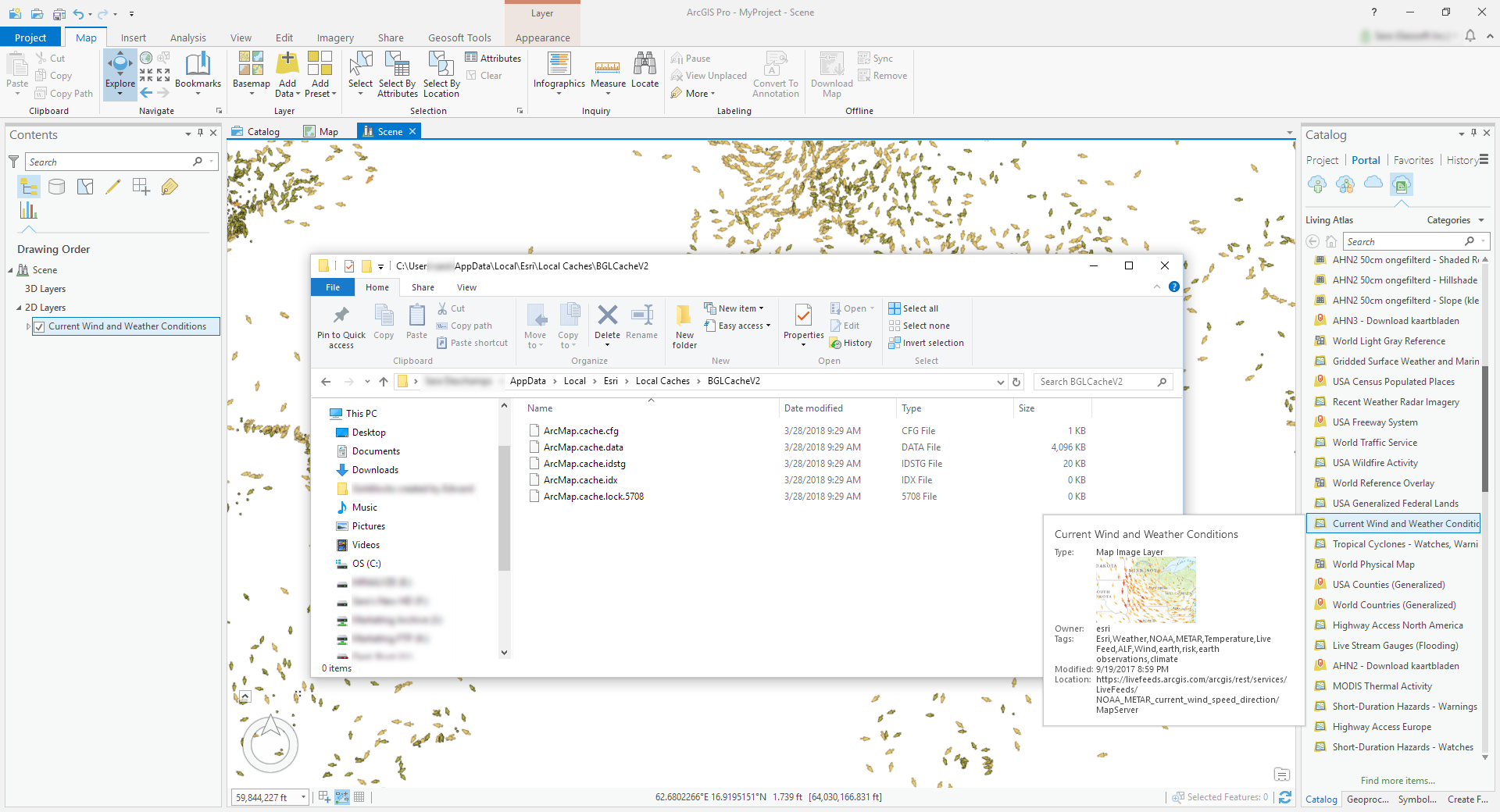This screenshot has width=1500, height=812.
Task: Select the Explore tool on the Map ribbon
Action: (x=120, y=73)
